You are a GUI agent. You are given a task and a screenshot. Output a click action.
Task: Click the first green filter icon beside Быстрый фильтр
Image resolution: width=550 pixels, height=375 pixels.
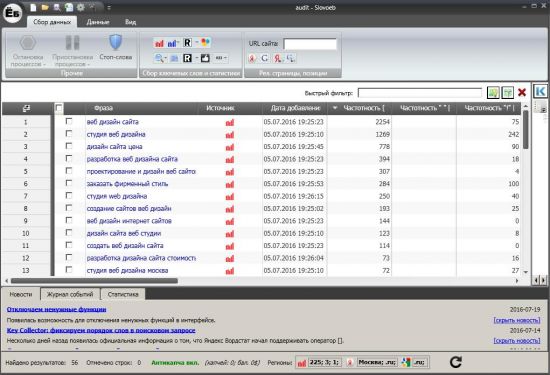pyautogui.click(x=493, y=93)
